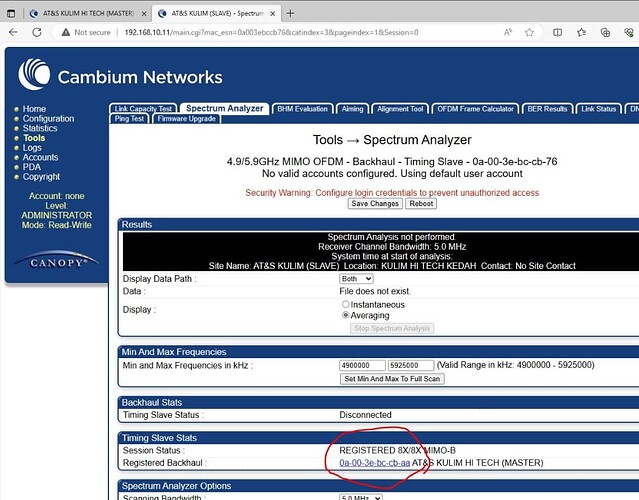Open a new tab with plus icon
Viewport: 639px width, 500px height.
[x=290, y=13]
